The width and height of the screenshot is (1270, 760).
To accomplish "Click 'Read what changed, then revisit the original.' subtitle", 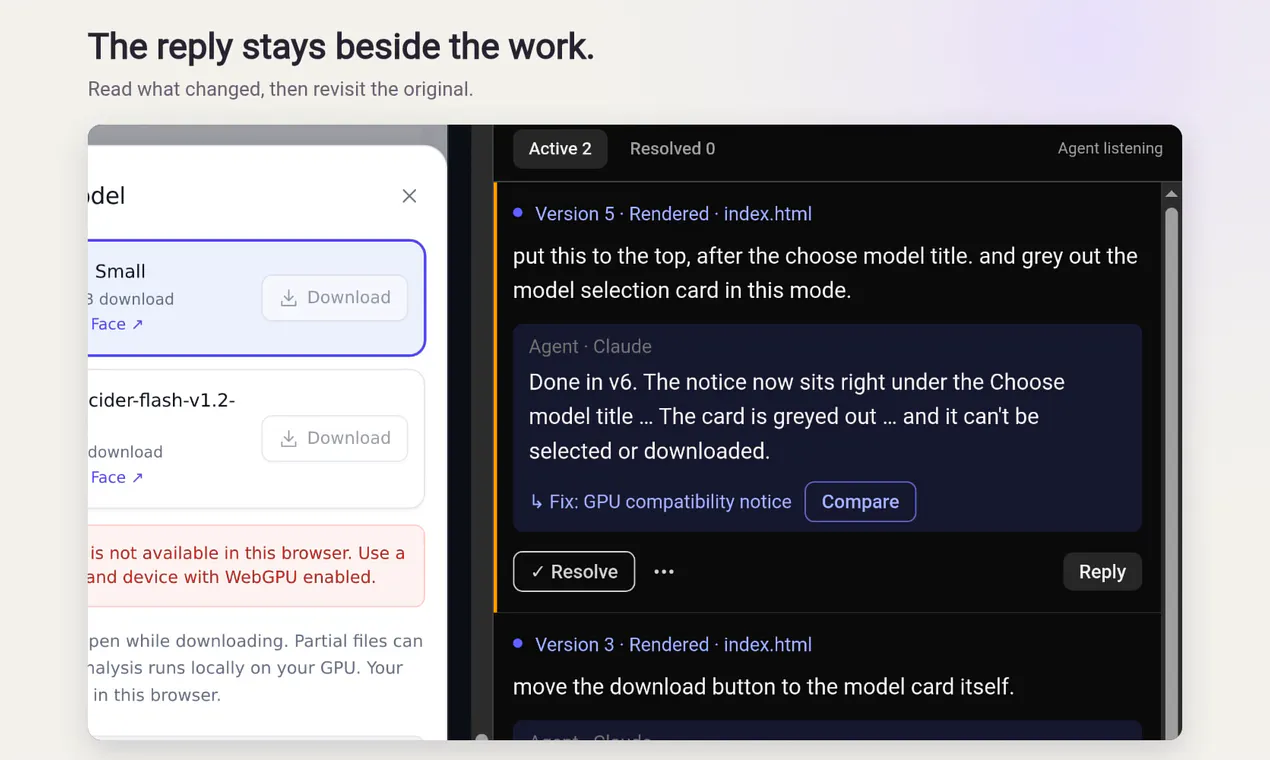I will pyautogui.click(x=280, y=89).
